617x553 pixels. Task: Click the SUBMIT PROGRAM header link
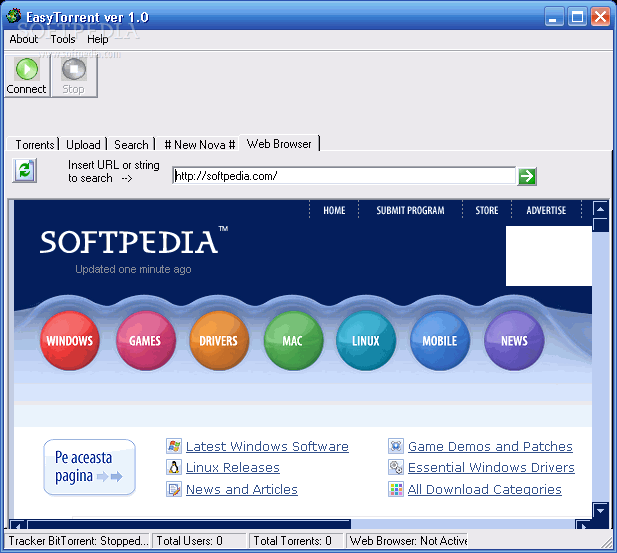coord(410,211)
